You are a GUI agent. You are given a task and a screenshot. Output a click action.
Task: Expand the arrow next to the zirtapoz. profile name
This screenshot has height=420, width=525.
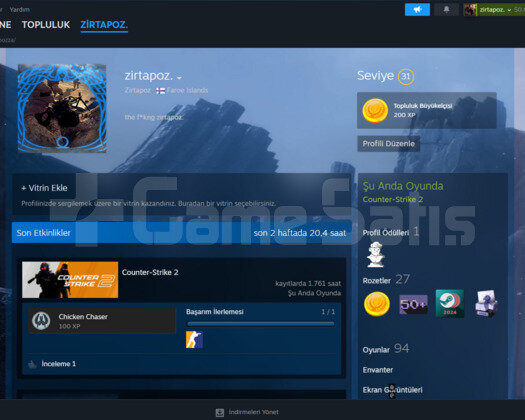click(x=179, y=78)
